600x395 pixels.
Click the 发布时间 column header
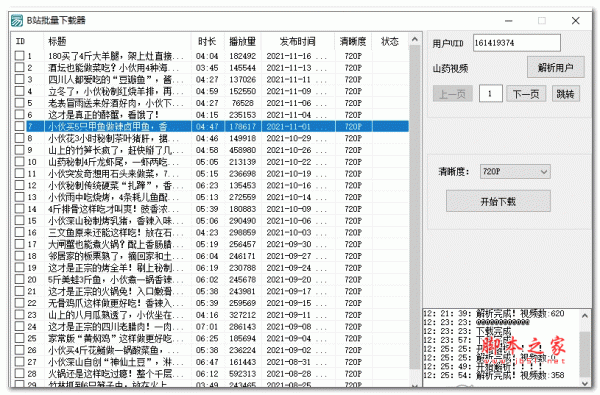pyautogui.click(x=298, y=41)
